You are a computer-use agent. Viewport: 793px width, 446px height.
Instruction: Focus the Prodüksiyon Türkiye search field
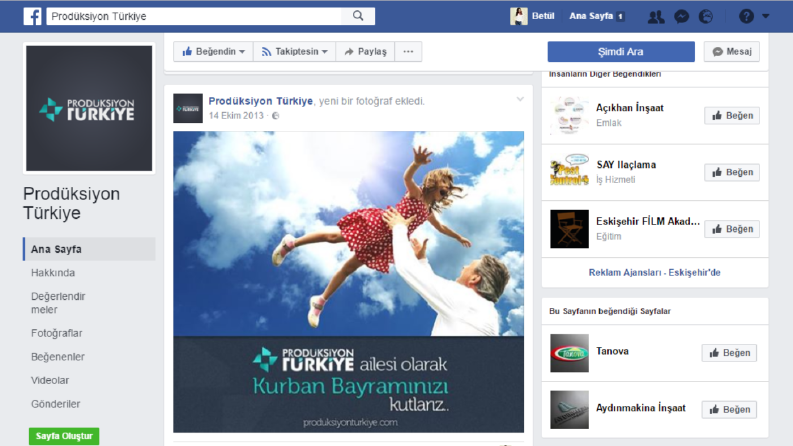(195, 16)
